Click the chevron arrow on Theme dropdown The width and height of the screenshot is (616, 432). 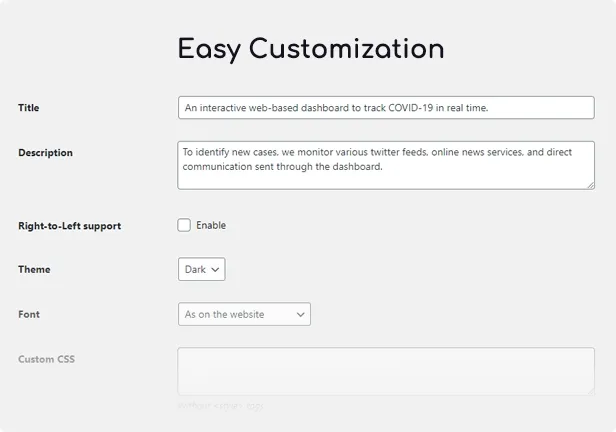[216, 269]
